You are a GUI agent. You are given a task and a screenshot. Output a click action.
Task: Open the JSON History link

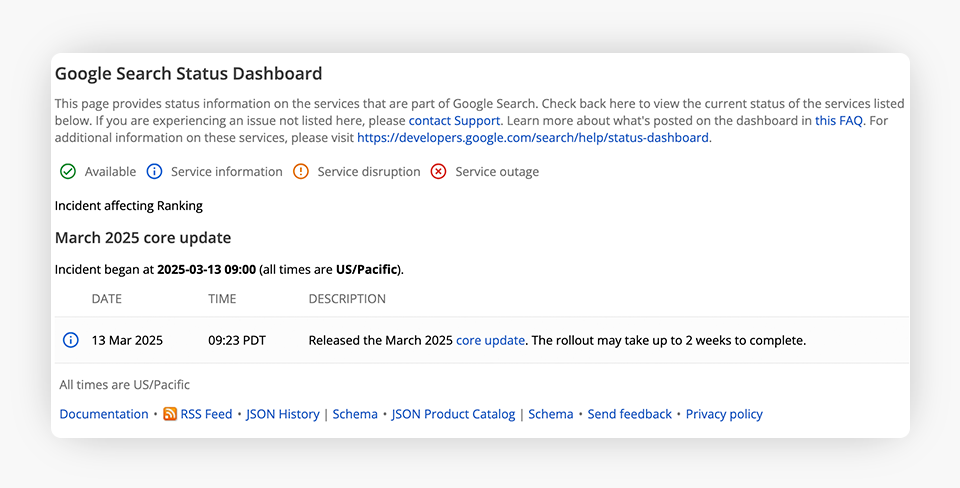coord(283,414)
